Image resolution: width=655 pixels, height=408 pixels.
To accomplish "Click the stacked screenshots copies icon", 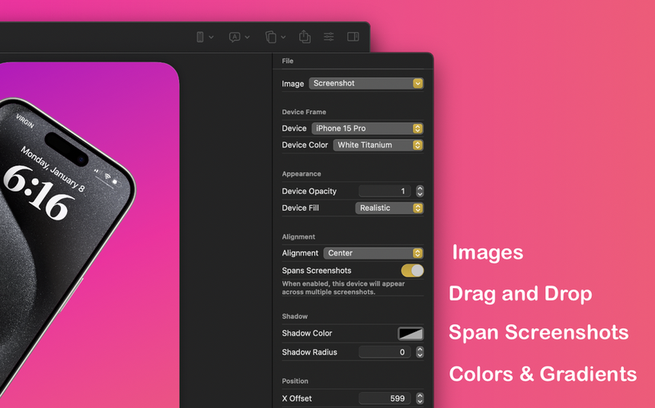I will pos(271,37).
